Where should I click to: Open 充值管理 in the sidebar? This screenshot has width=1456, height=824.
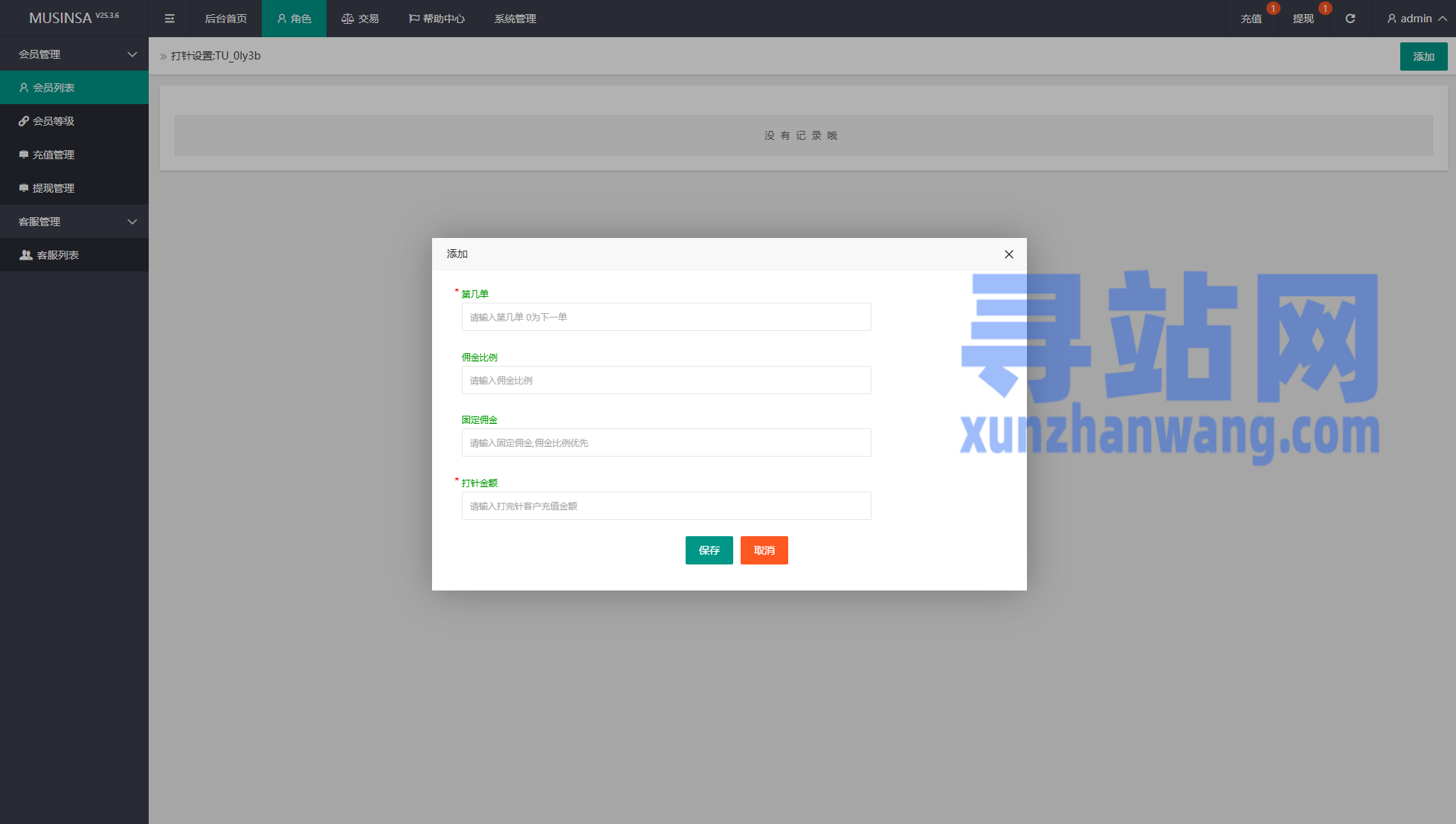pos(54,155)
